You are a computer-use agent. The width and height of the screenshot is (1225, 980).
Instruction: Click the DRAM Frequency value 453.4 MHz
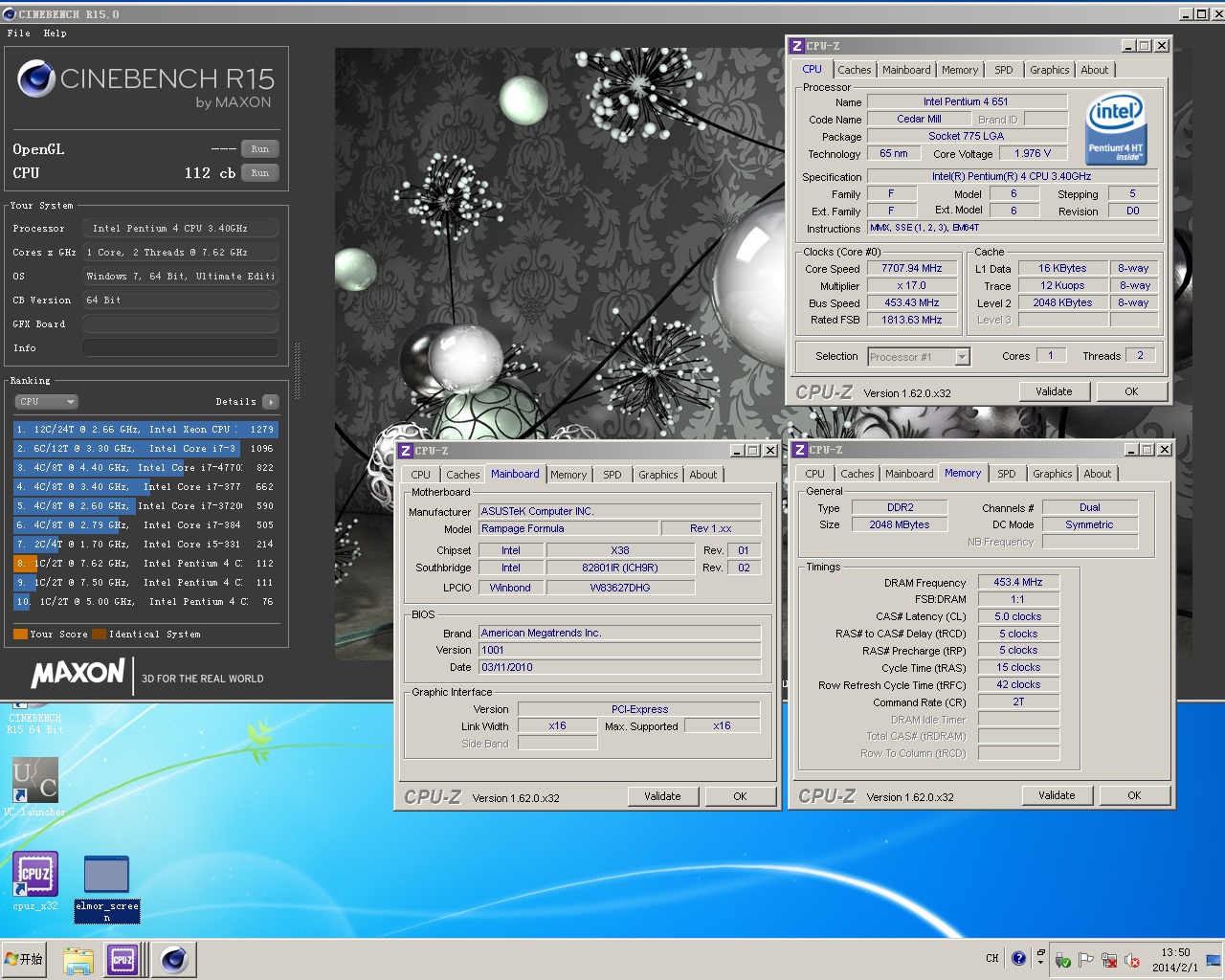(x=1018, y=582)
